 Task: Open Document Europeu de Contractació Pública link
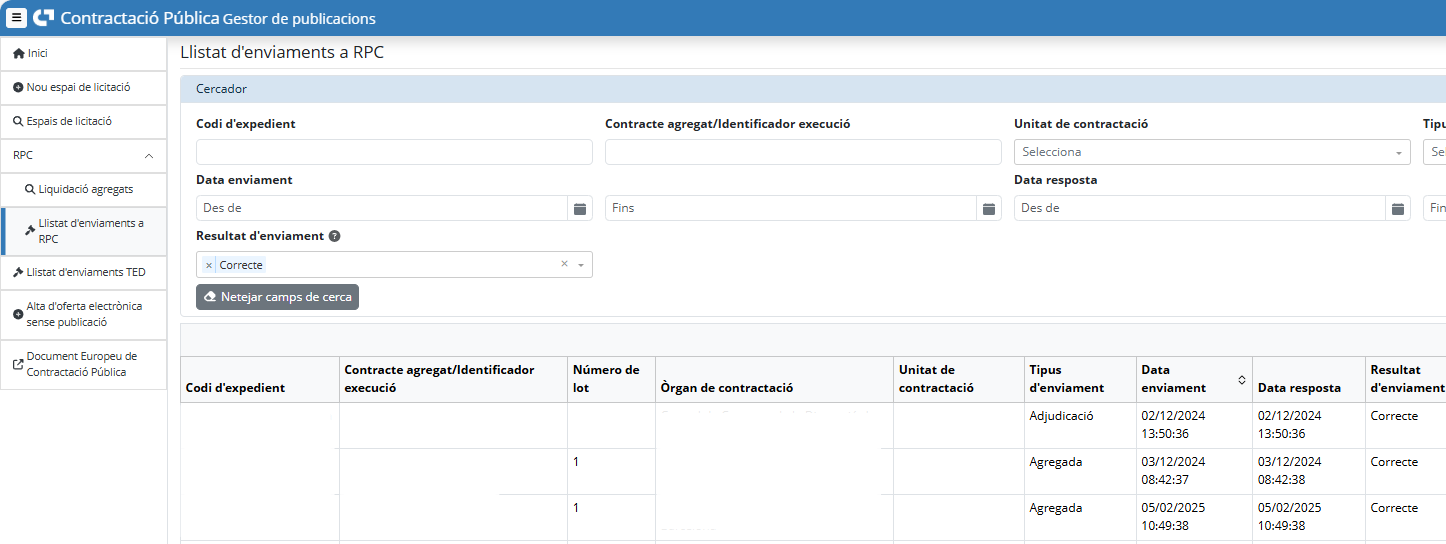81,364
